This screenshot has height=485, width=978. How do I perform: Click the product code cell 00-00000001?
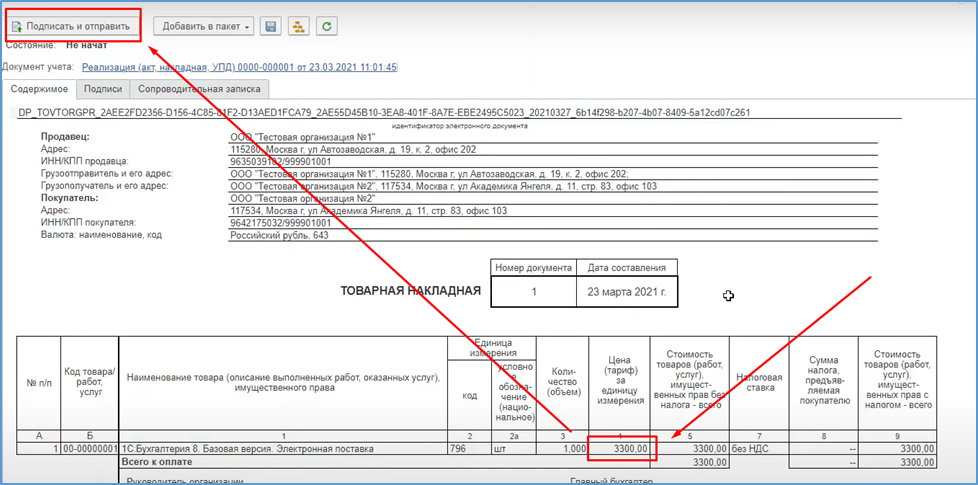[x=89, y=448]
